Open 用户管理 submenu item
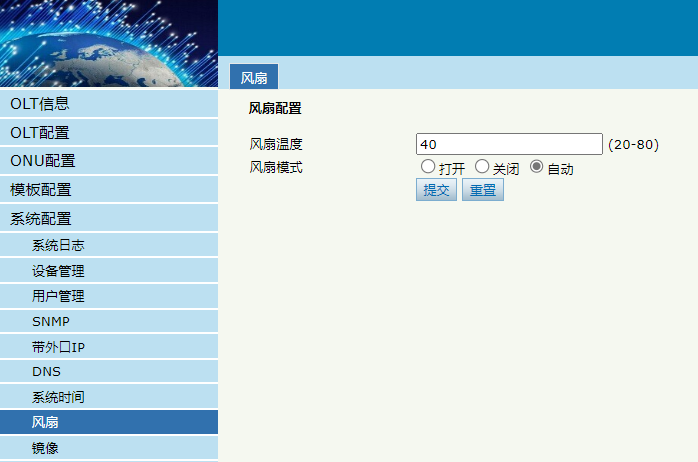Image resolution: width=698 pixels, height=462 pixels. click(109, 296)
